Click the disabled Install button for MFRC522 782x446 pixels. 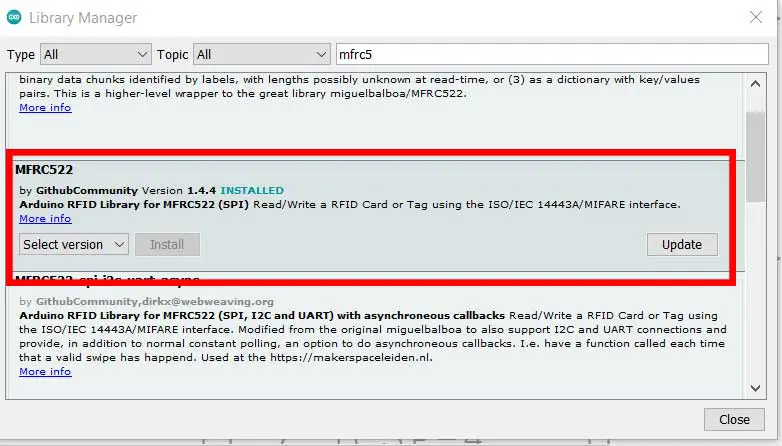(x=167, y=244)
